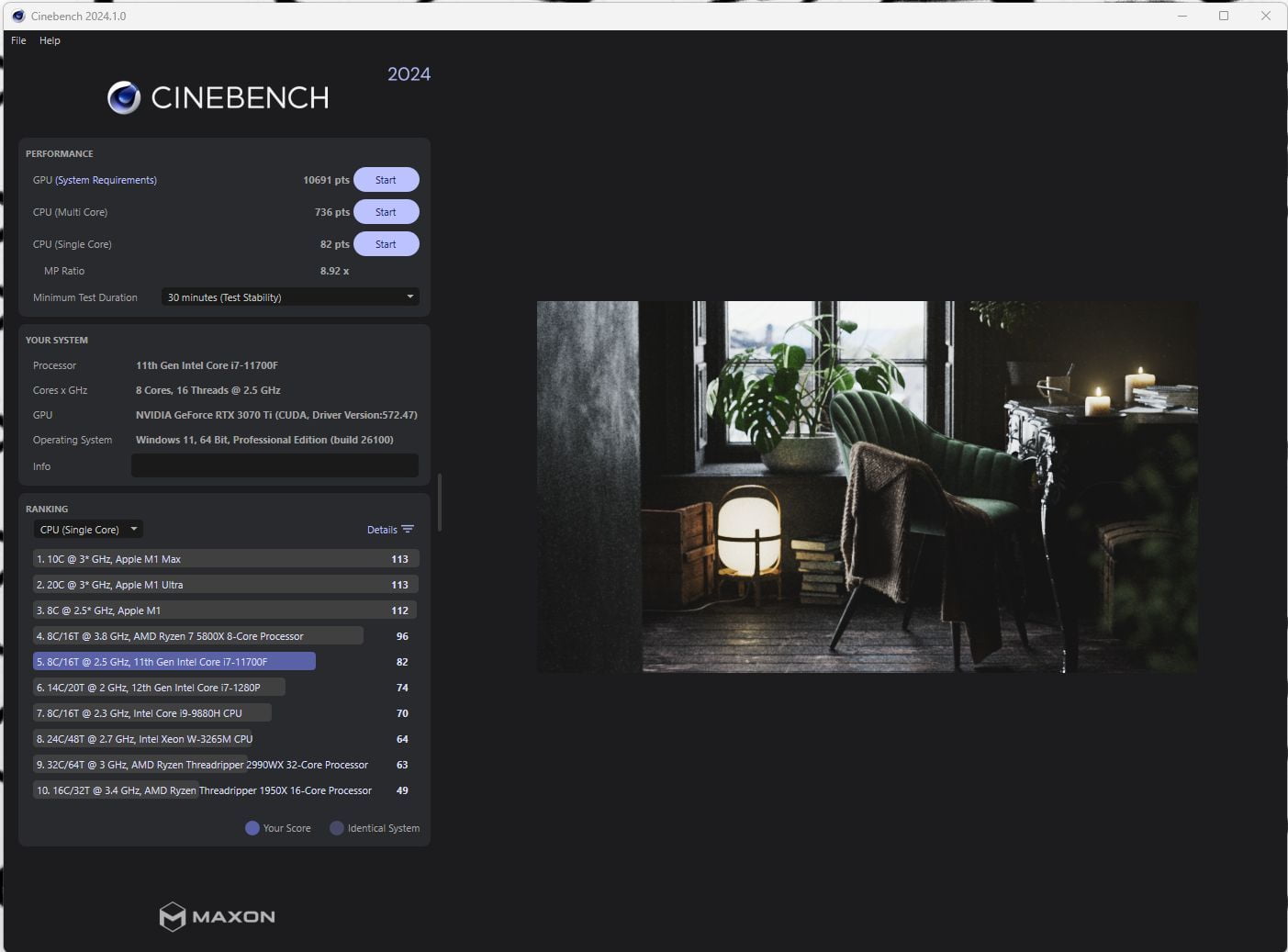Click the 736 pts multi core score
The width and height of the screenshot is (1288, 952).
pyautogui.click(x=331, y=212)
